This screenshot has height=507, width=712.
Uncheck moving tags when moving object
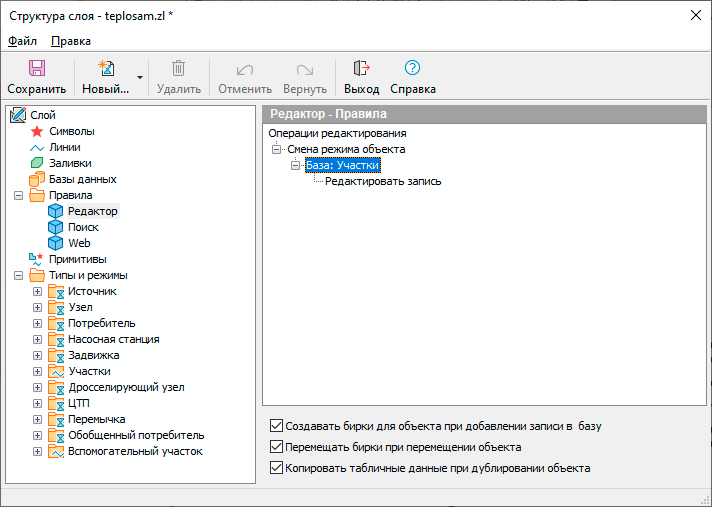point(277,447)
